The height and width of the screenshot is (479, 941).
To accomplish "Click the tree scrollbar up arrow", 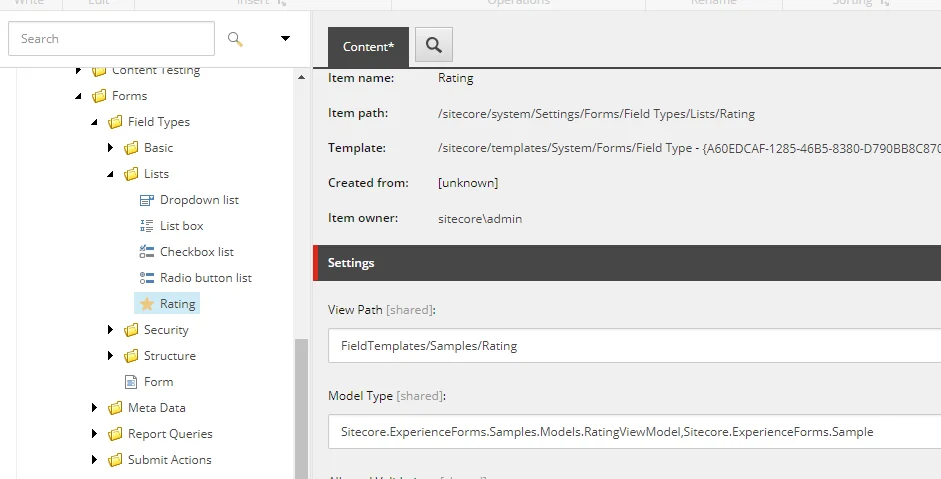I will tap(301, 77).
